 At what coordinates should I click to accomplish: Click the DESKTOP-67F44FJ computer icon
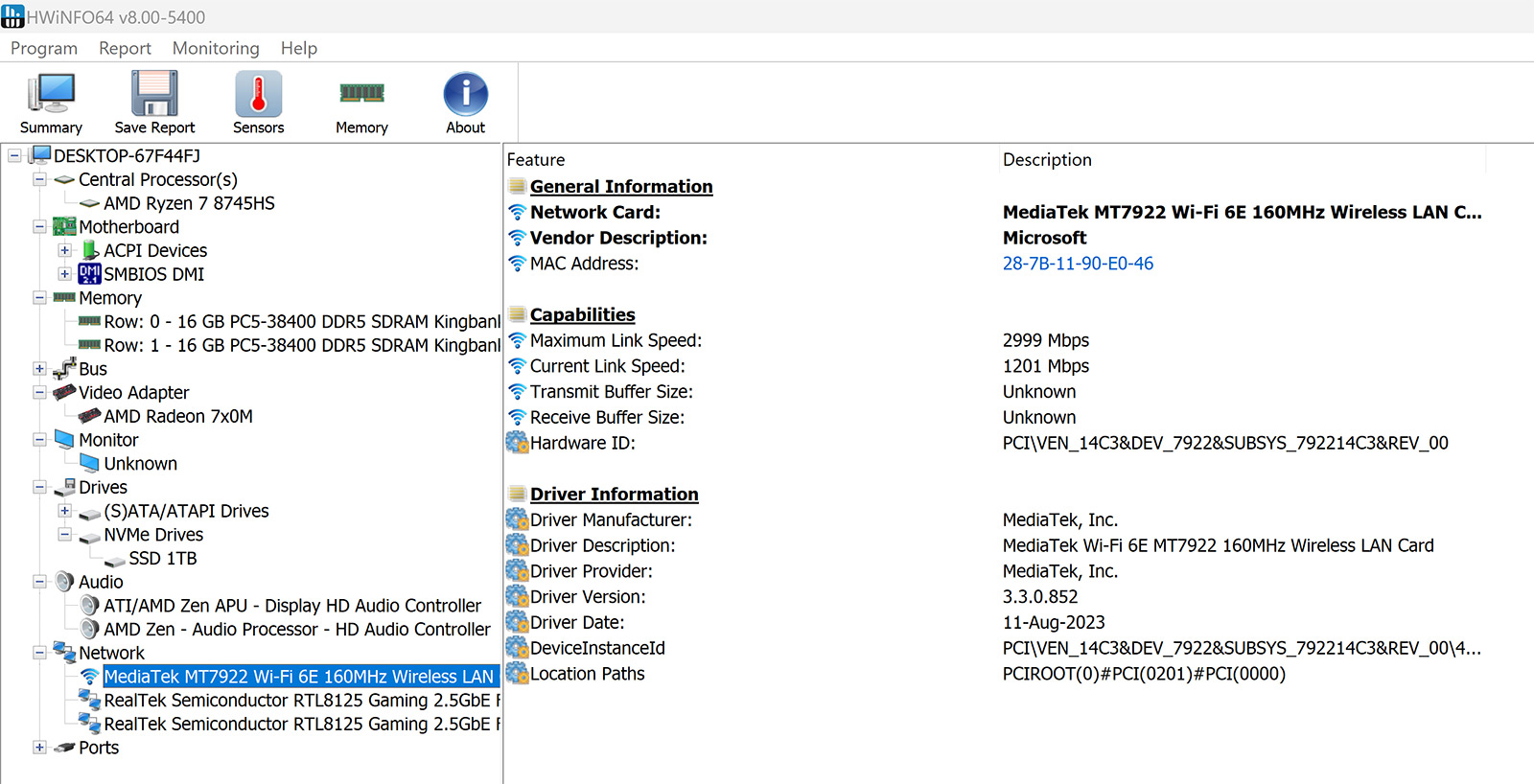click(40, 155)
